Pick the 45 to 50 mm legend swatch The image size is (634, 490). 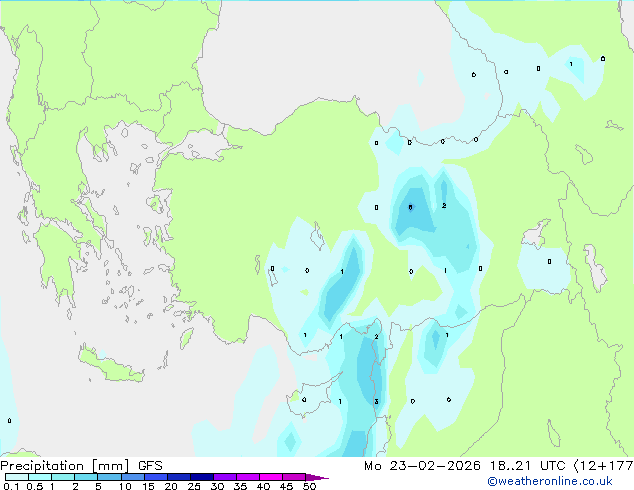(x=294, y=477)
